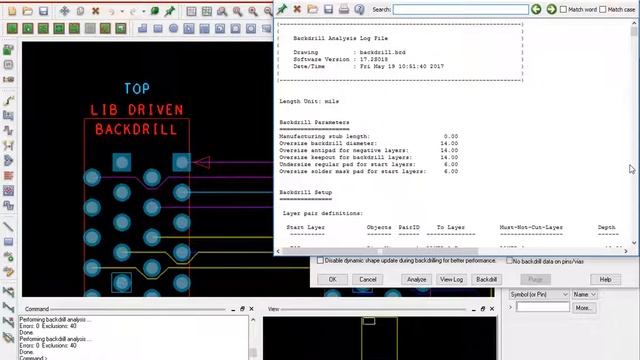Open the Symbol (or Pin) dropdown
The height and width of the screenshot is (360, 640).
pos(539,294)
